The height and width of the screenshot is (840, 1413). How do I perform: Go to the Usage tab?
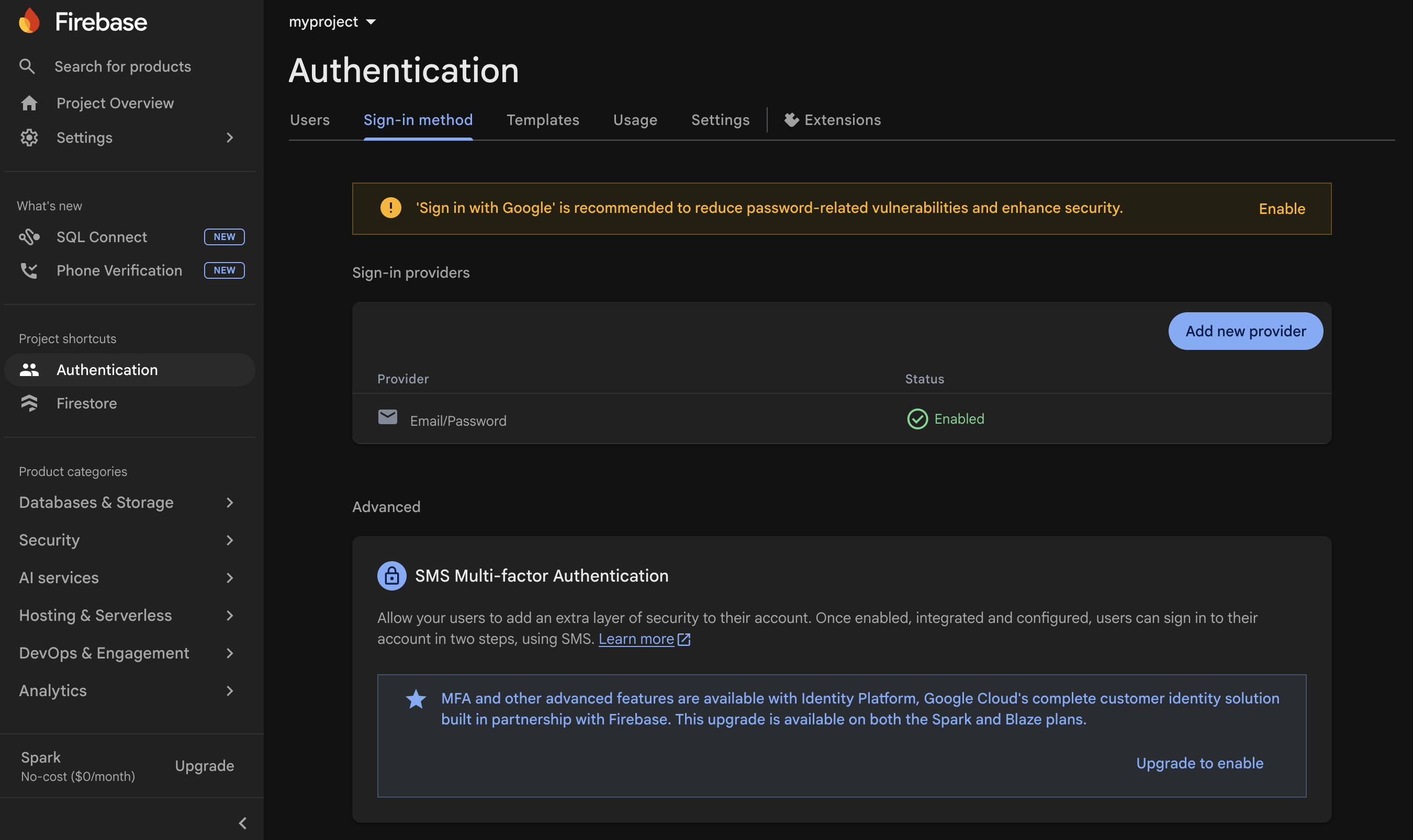point(635,119)
